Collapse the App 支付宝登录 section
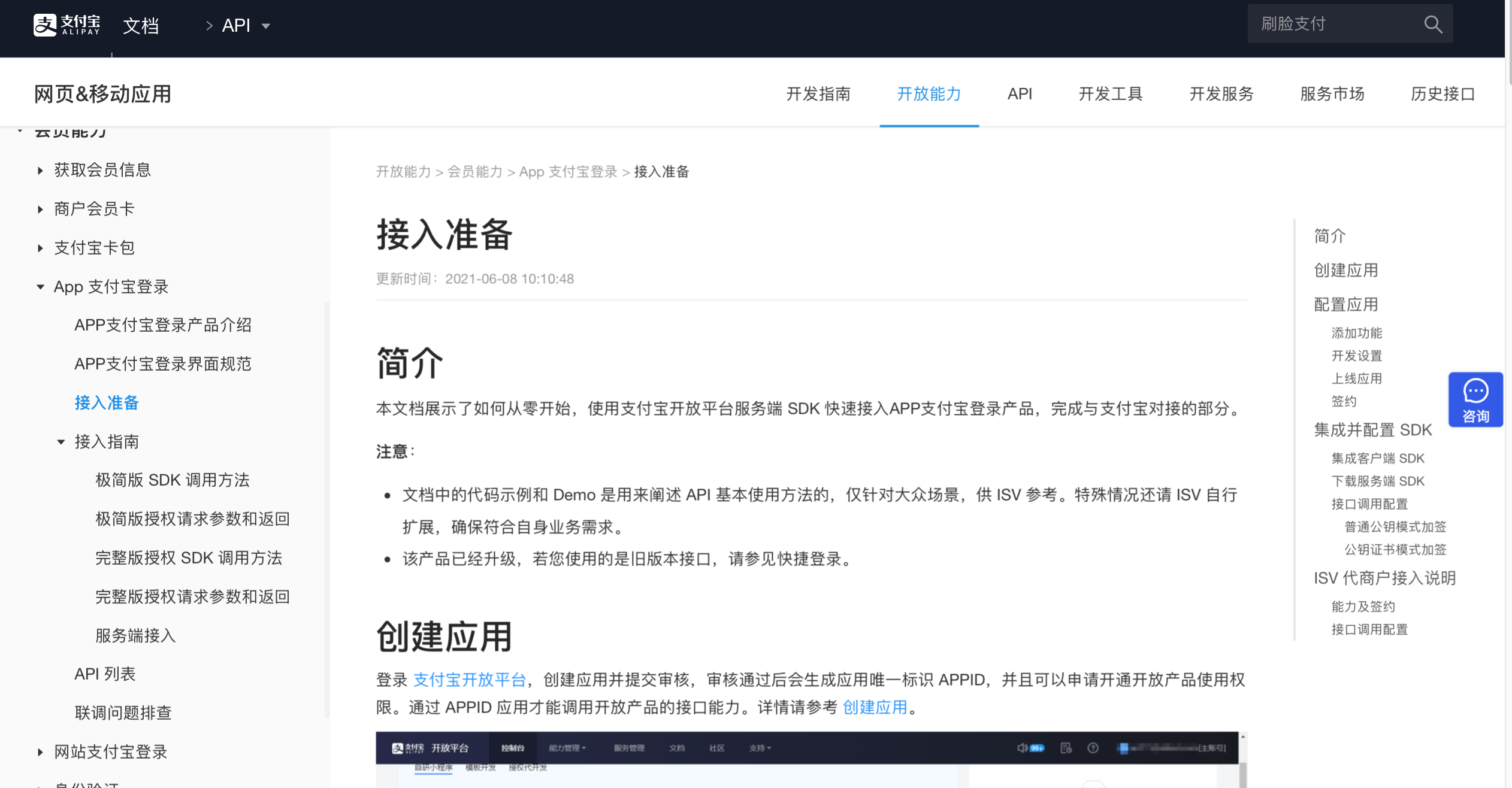The image size is (1512, 788). 40,287
